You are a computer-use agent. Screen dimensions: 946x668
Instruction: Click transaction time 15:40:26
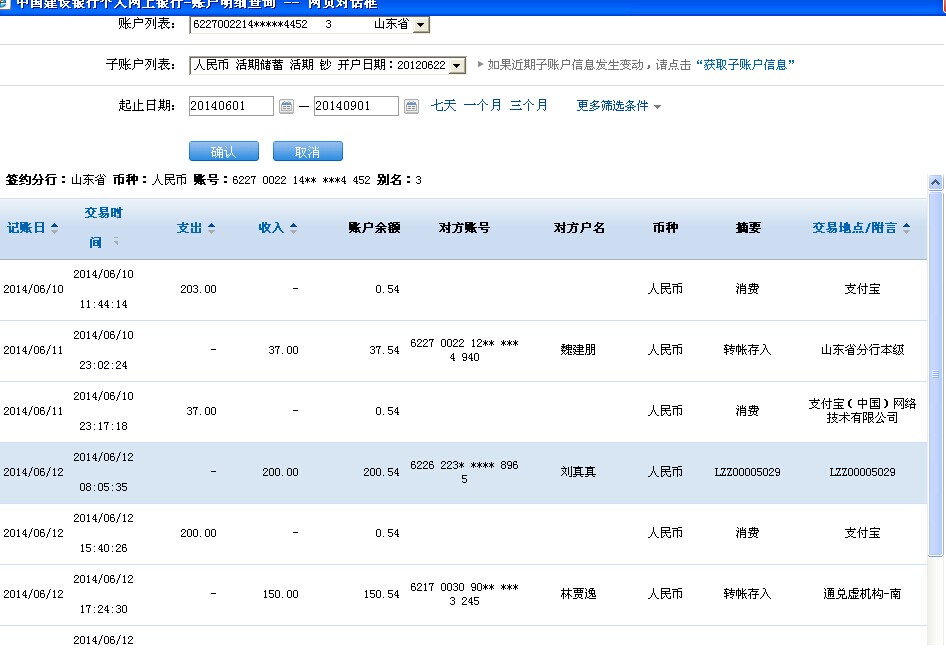point(103,548)
